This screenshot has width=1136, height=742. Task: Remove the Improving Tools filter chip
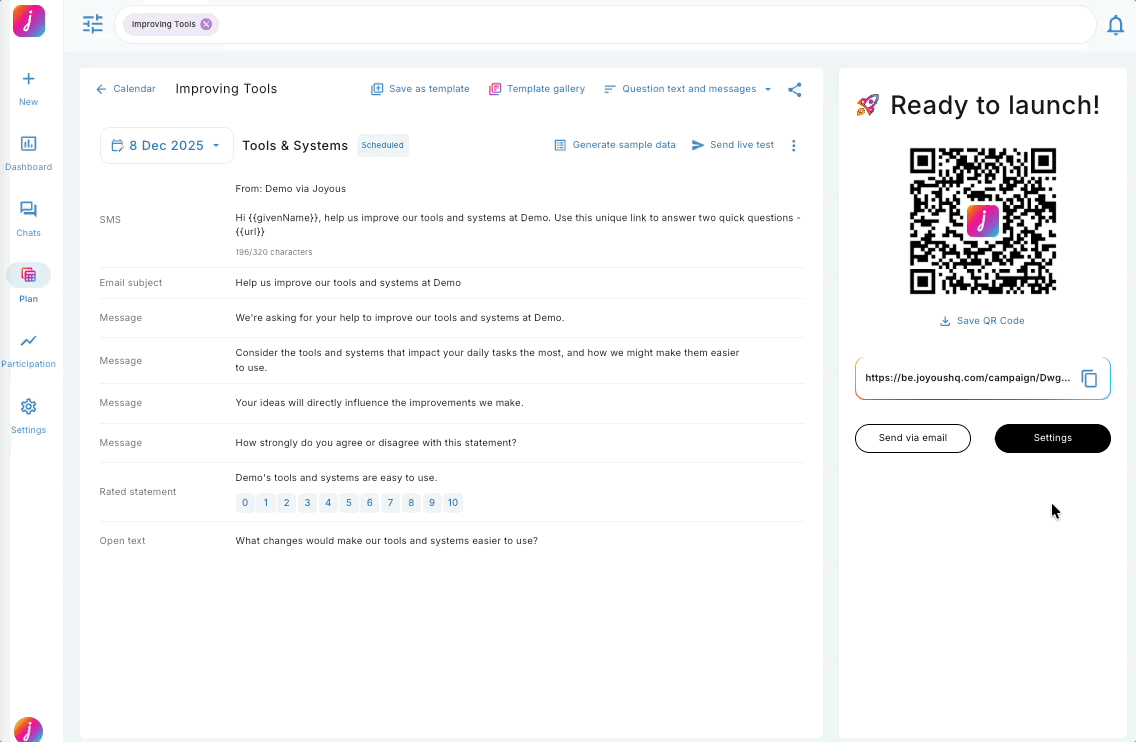(206, 24)
